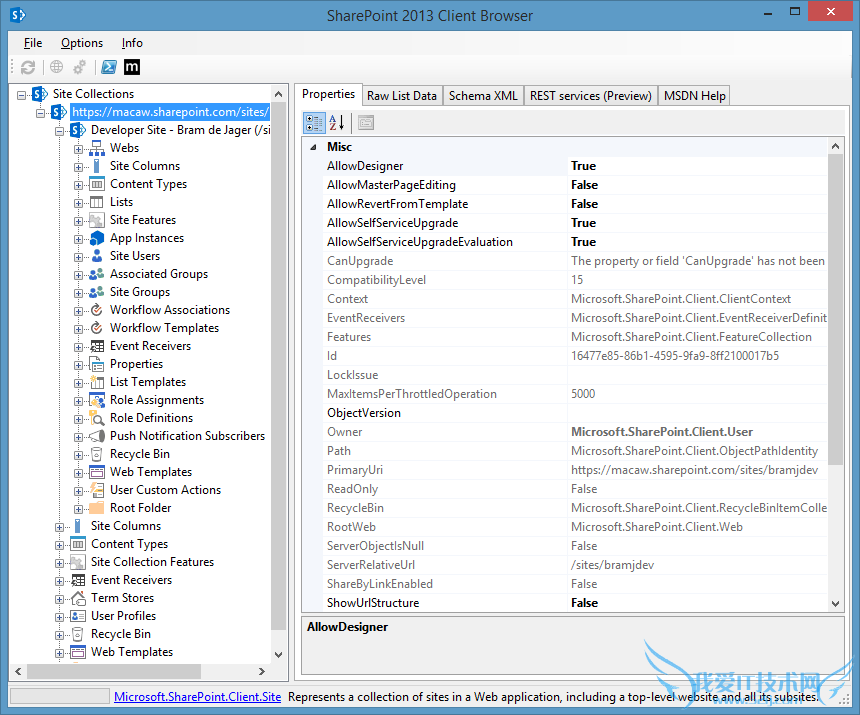The width and height of the screenshot is (860, 715).
Task: Expand the Event Receivers node under Developer Site
Action: point(78,348)
